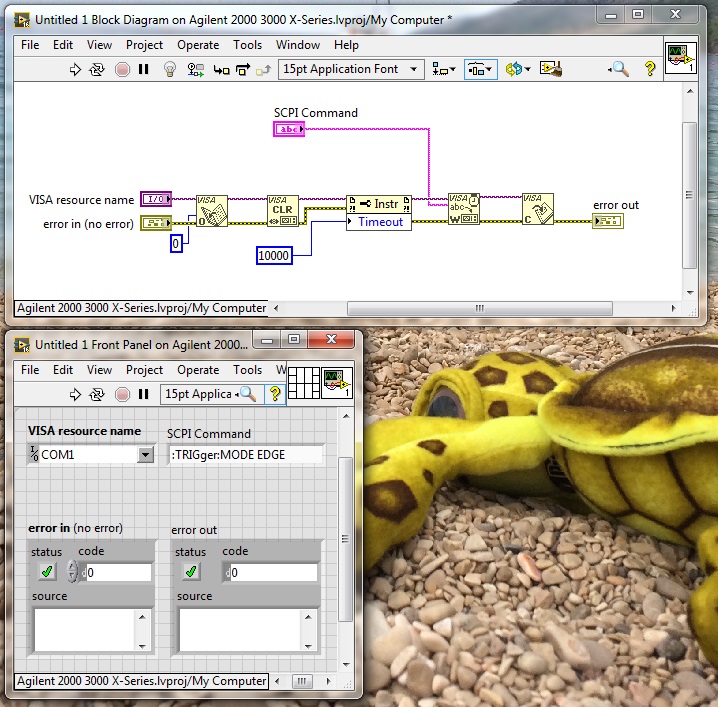Click Block Diagram horizontal scrollbar thumb
This screenshot has width=718, height=707.
479,308
